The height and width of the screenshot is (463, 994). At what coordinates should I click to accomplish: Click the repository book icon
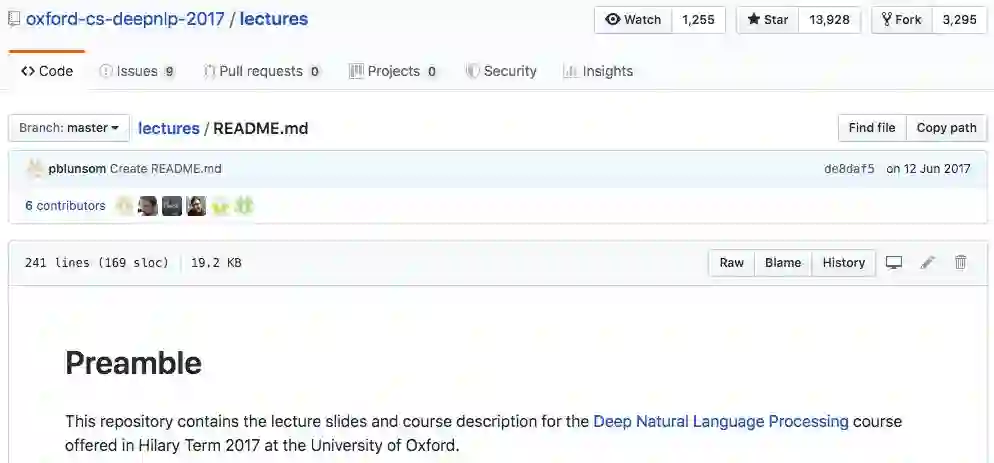coord(14,19)
